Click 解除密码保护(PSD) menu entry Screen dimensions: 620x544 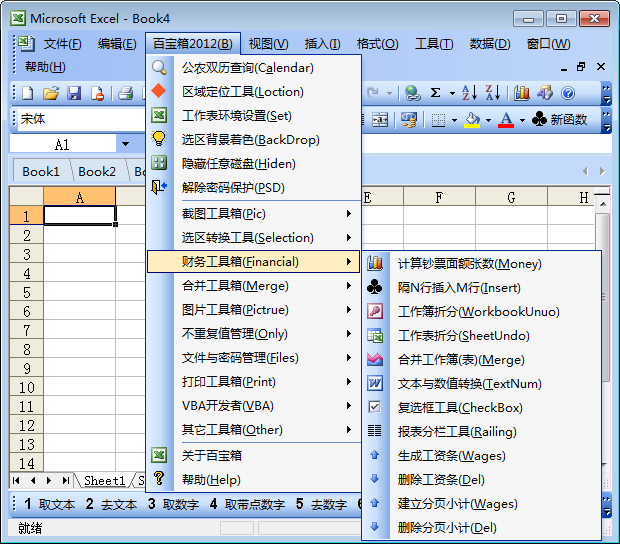pos(253,187)
